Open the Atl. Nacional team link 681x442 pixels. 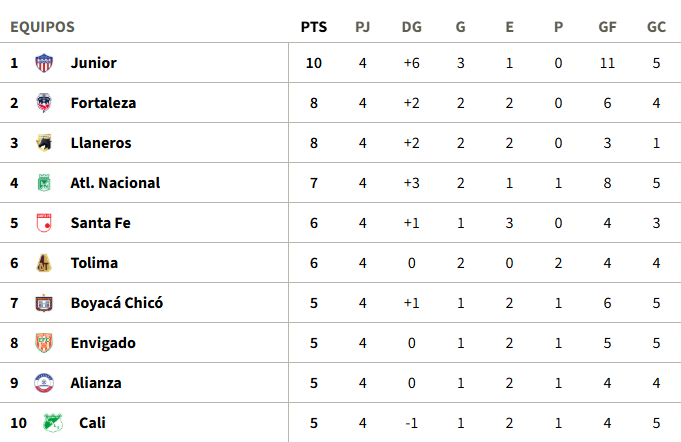115,183
